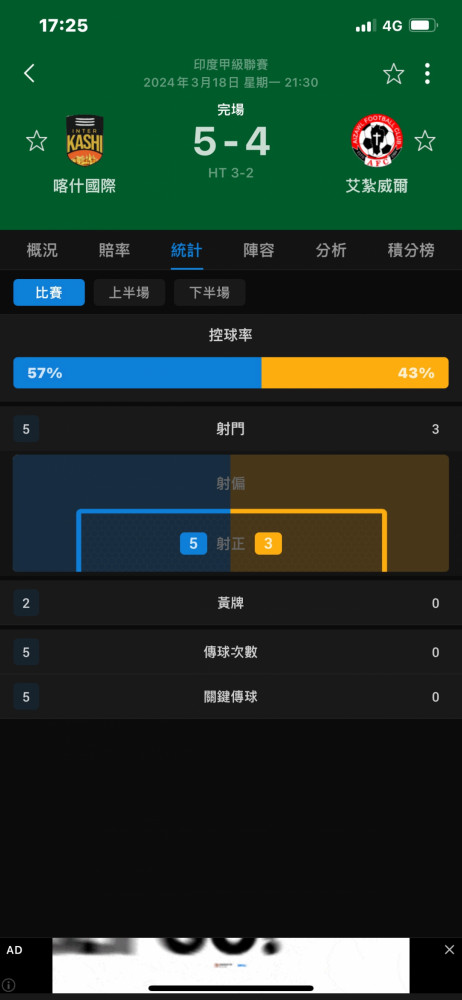
Task: Open the Aizawl Football Club logo
Action: click(x=376, y=141)
